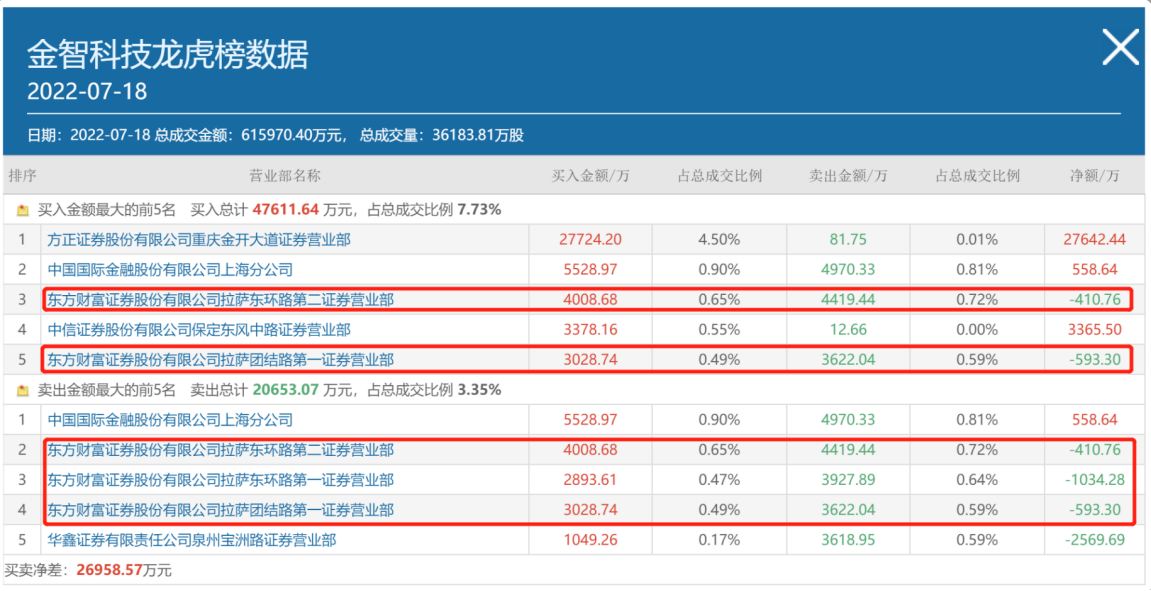Click the 卖出金额/万 column header

coord(848,176)
